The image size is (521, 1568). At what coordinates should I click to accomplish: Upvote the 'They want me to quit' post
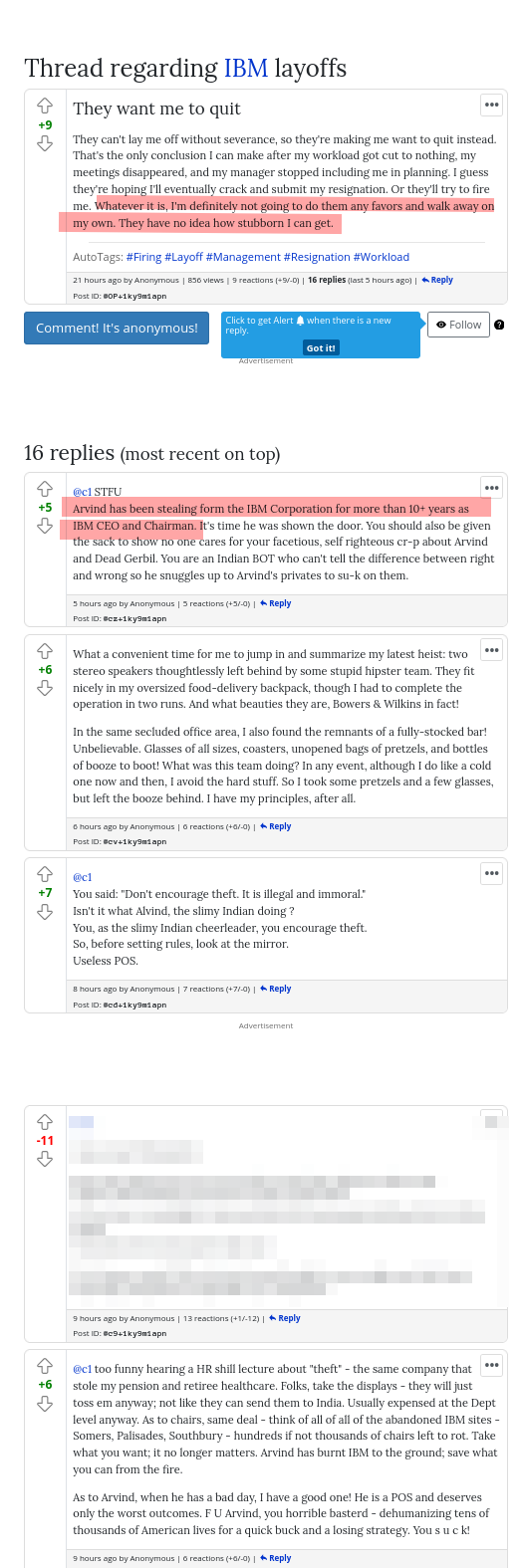pyautogui.click(x=45, y=106)
